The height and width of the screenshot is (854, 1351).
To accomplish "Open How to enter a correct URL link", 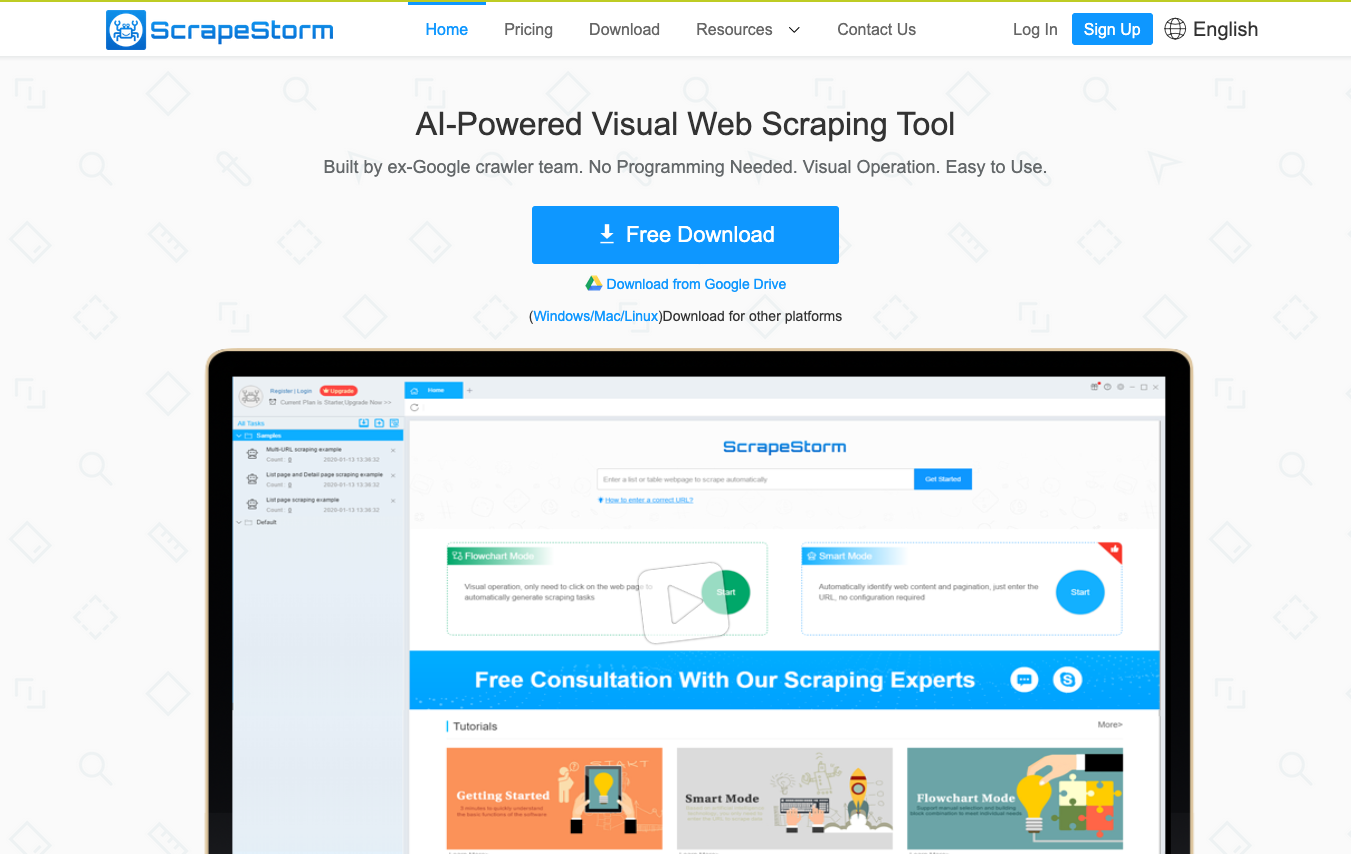I will click(649, 499).
